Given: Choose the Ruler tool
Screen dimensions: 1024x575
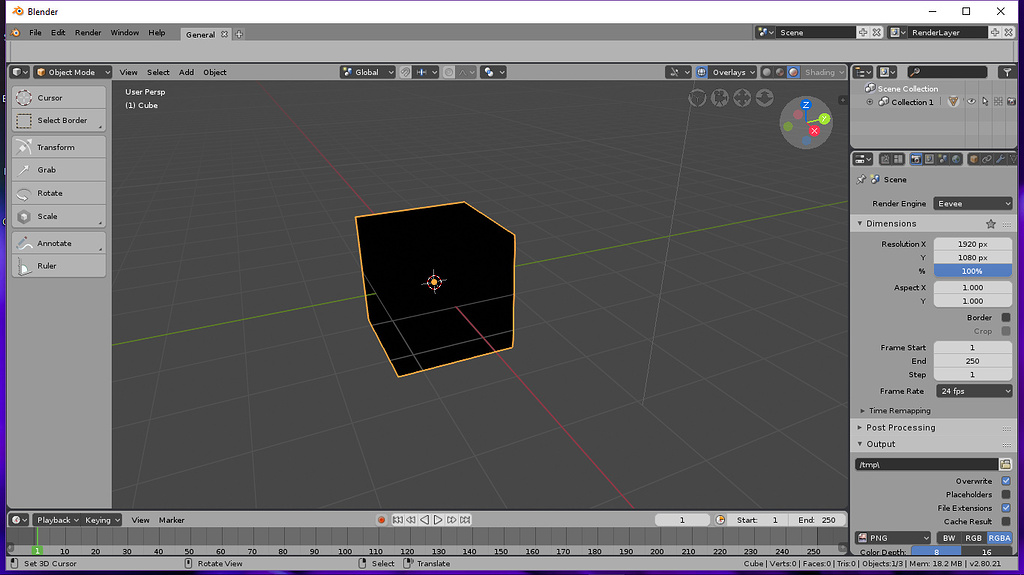Looking at the screenshot, I should pos(59,266).
